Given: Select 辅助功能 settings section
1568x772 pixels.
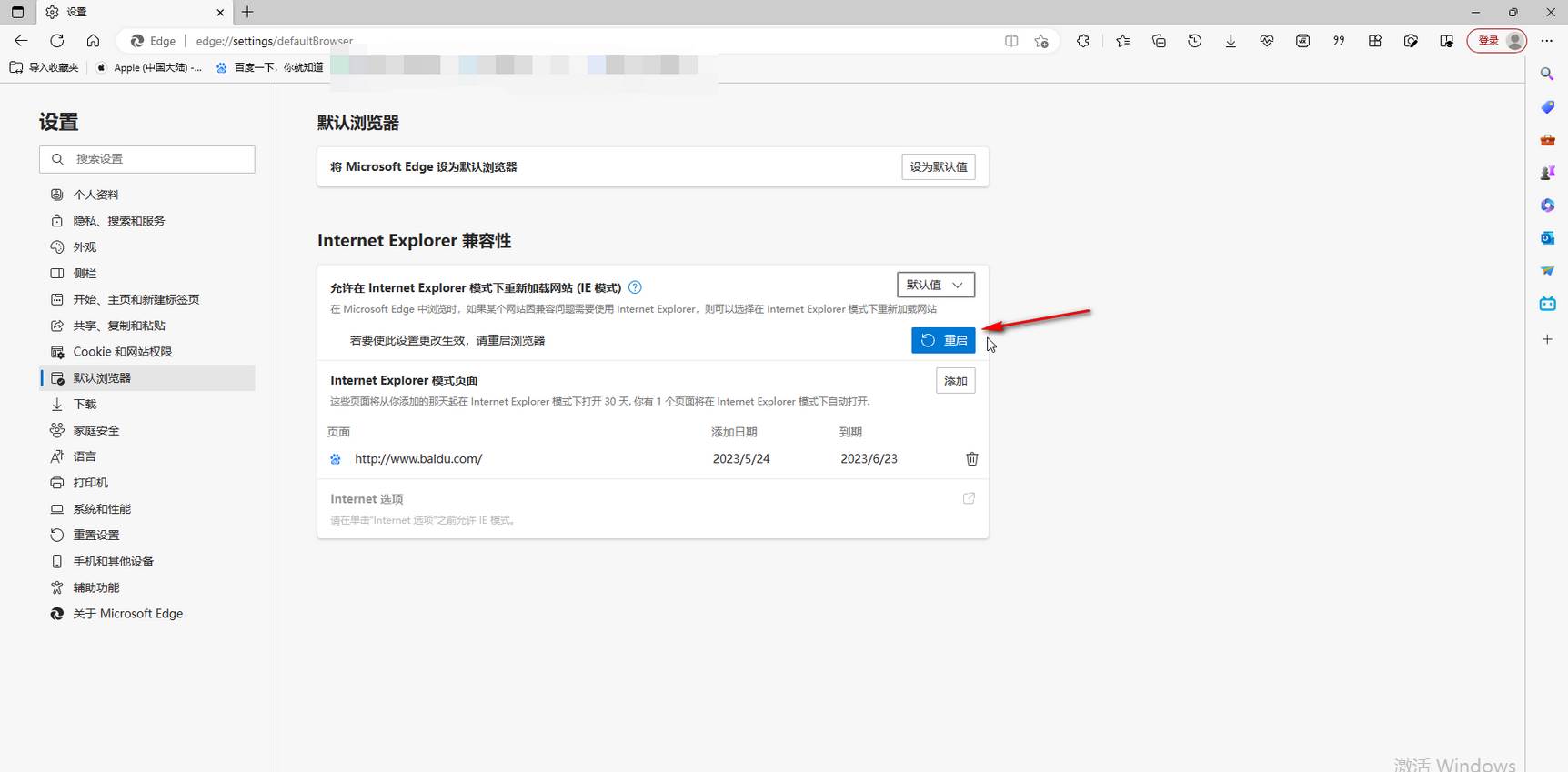Looking at the screenshot, I should [x=147, y=587].
